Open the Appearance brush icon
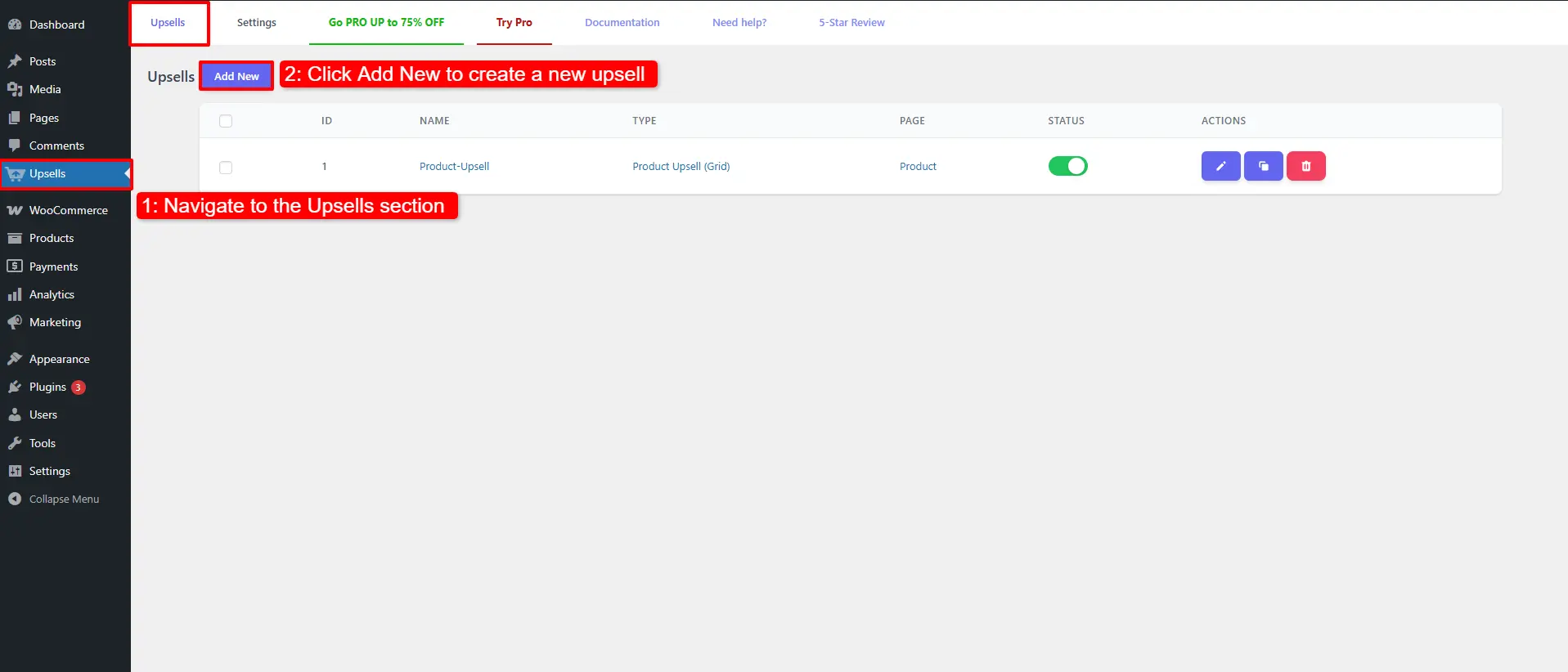 pos(15,359)
